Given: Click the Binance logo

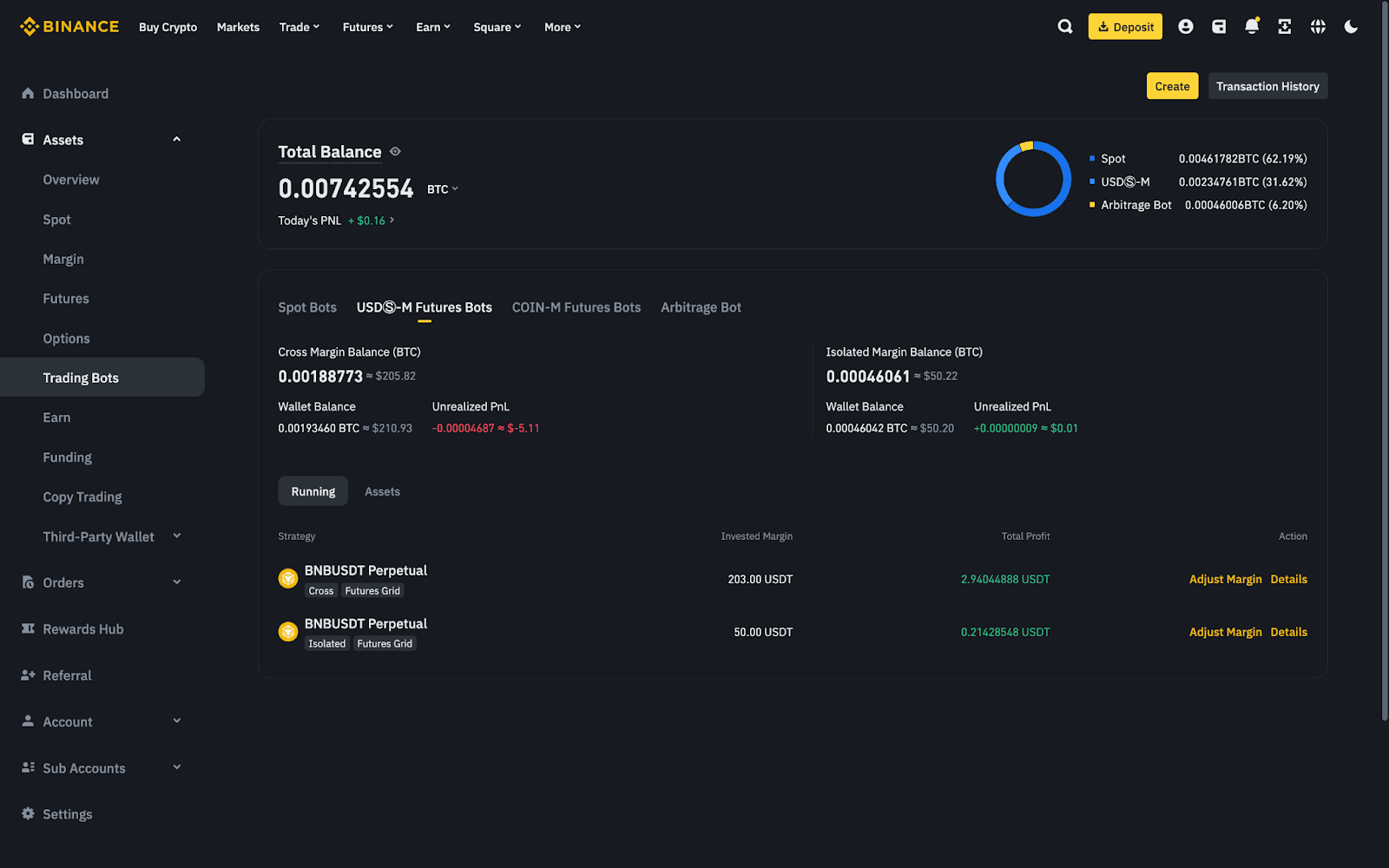Looking at the screenshot, I should [69, 27].
